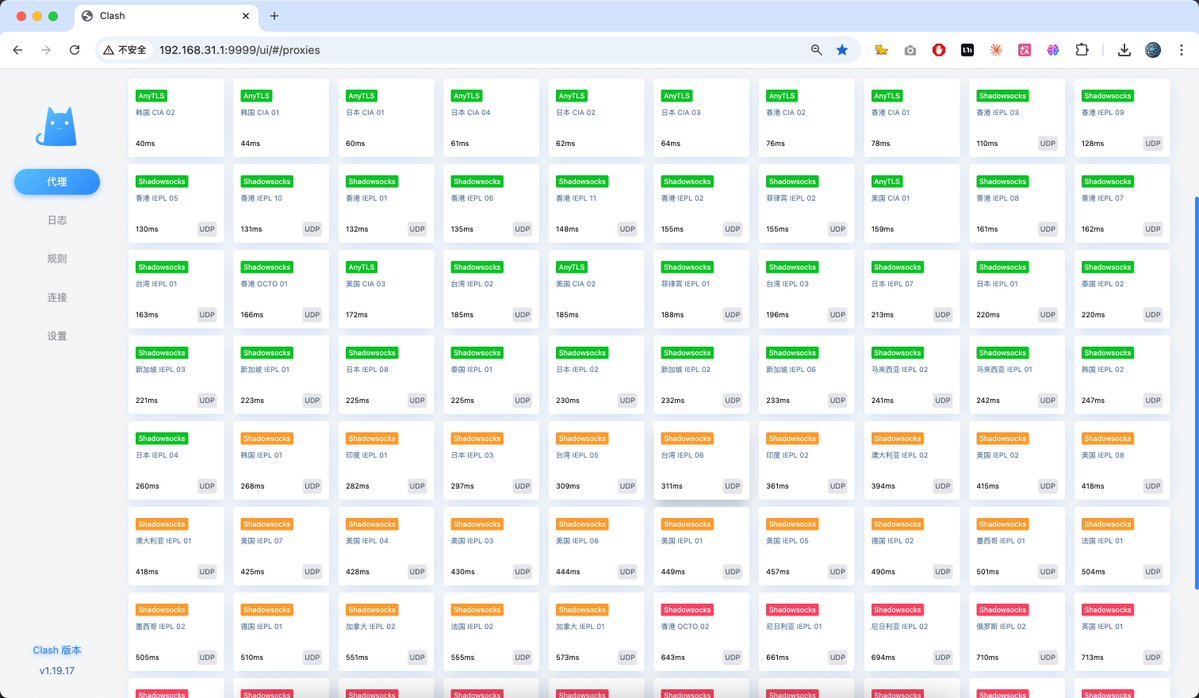
Task: Click AnyTLS tag on 日本 CIA 03
Action: click(x=677, y=96)
